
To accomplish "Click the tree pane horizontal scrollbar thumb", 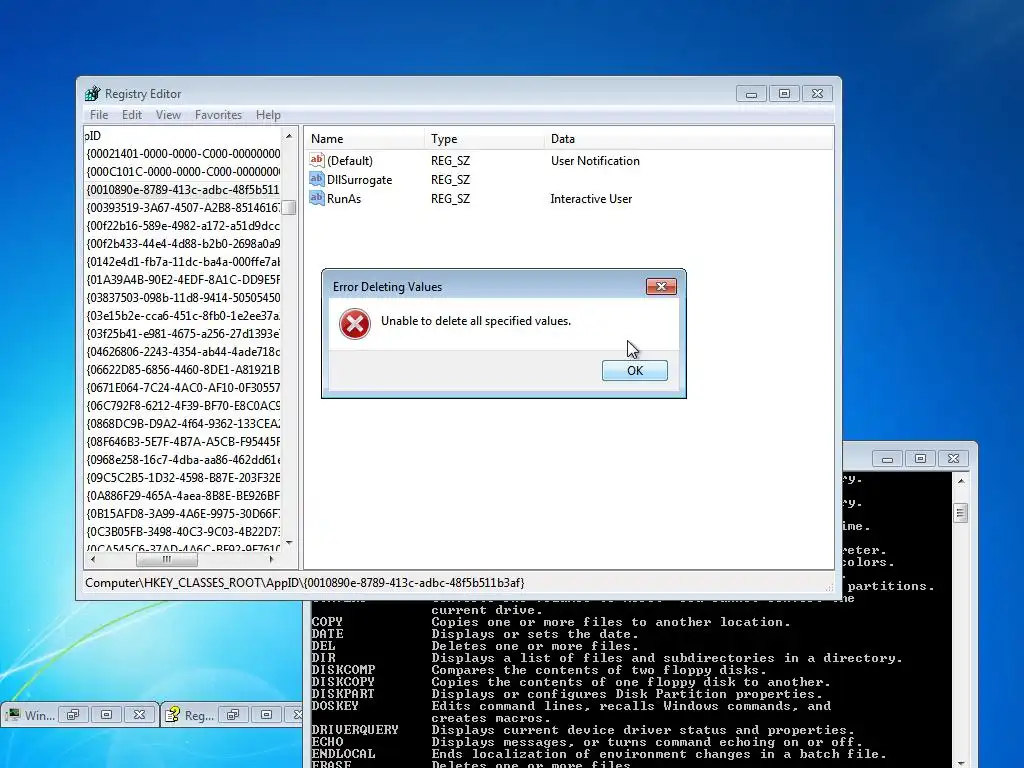I will [x=167, y=560].
